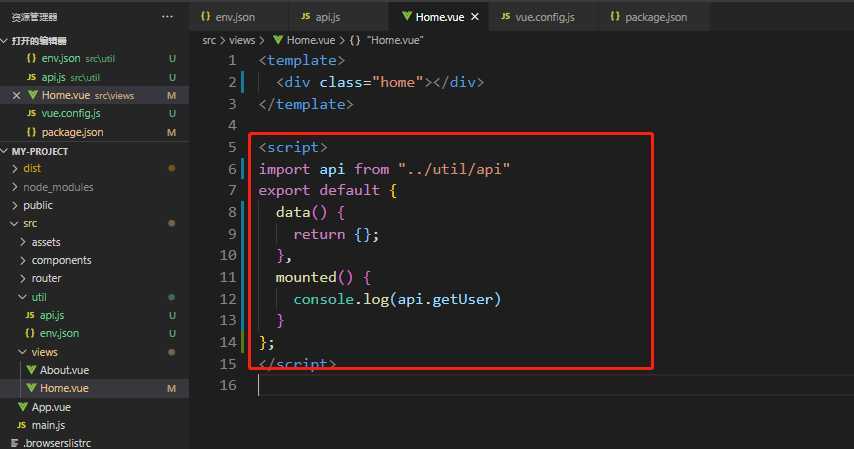Image resolution: width=854 pixels, height=449 pixels.
Task: Select the Home.vue editor tab
Action: pyautogui.click(x=440, y=17)
